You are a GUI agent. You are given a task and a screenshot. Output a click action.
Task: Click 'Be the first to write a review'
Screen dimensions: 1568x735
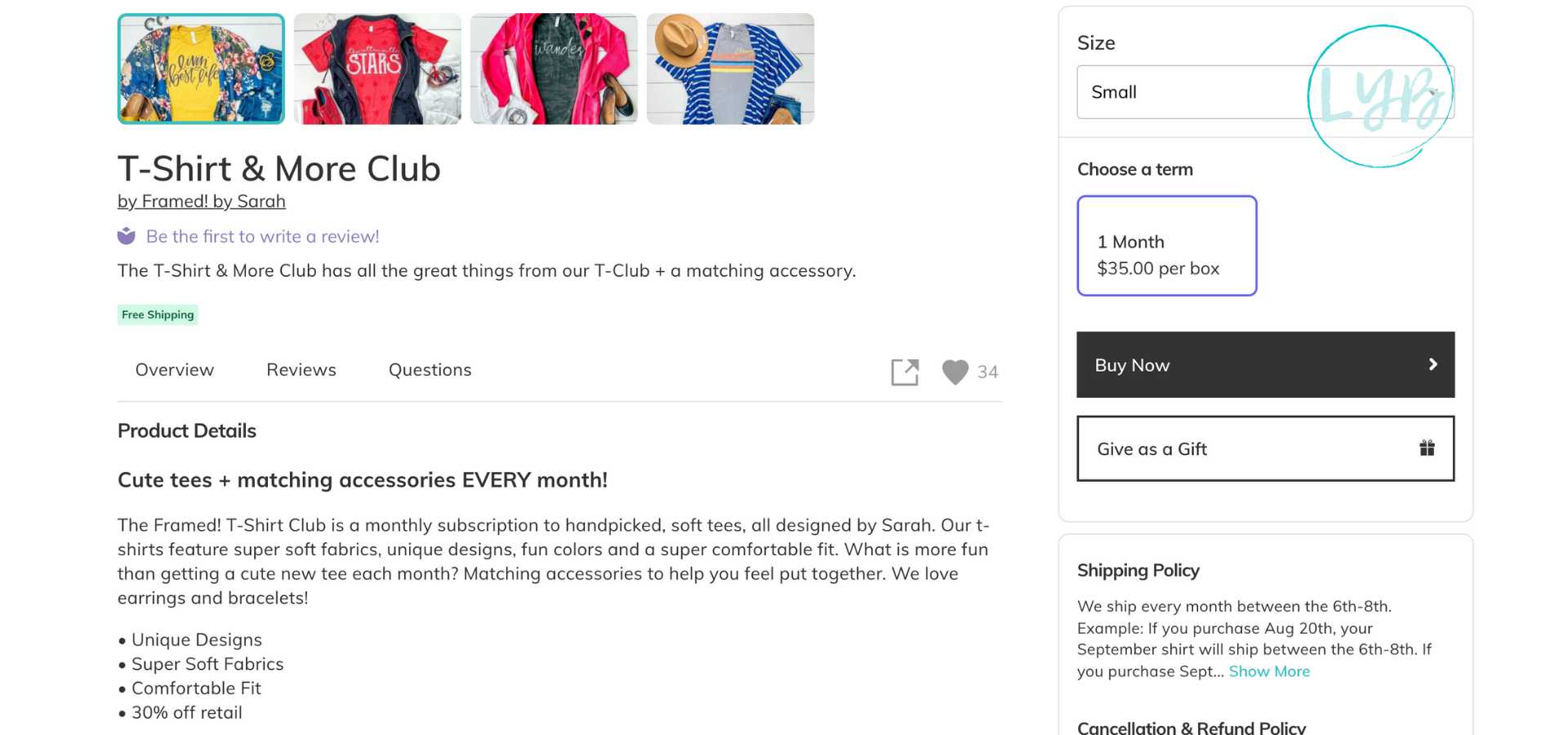tap(262, 236)
